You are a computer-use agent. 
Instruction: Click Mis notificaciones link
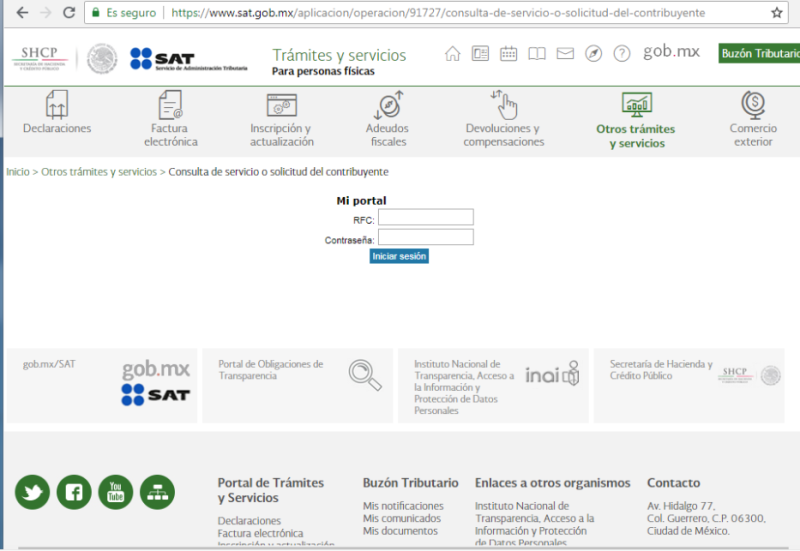[403, 506]
